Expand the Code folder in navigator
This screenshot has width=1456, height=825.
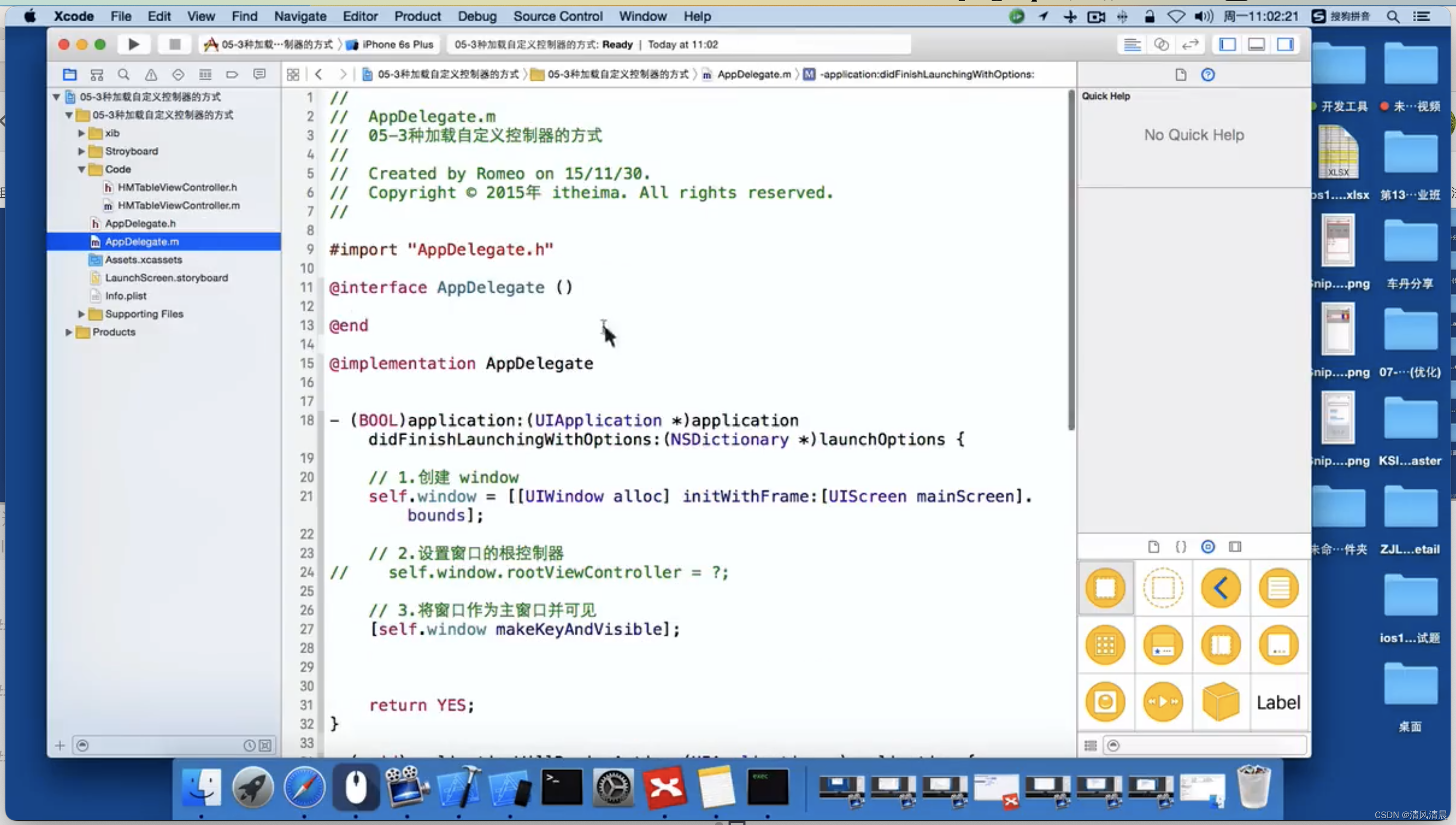coord(82,168)
